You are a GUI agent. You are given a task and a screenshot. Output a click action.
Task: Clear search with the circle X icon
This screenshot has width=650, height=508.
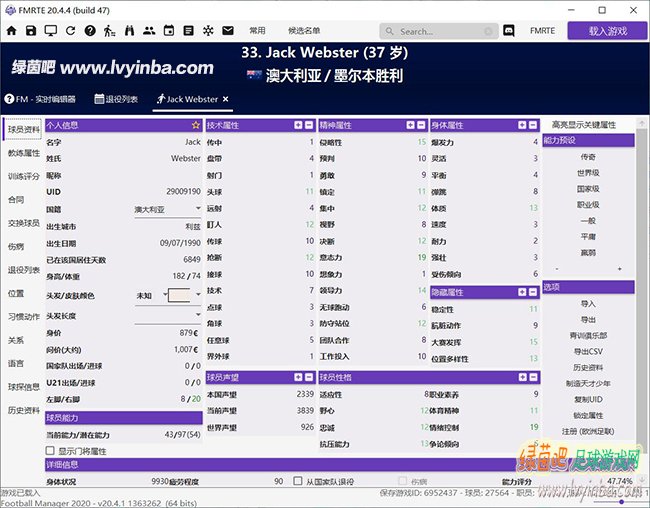pos(488,31)
